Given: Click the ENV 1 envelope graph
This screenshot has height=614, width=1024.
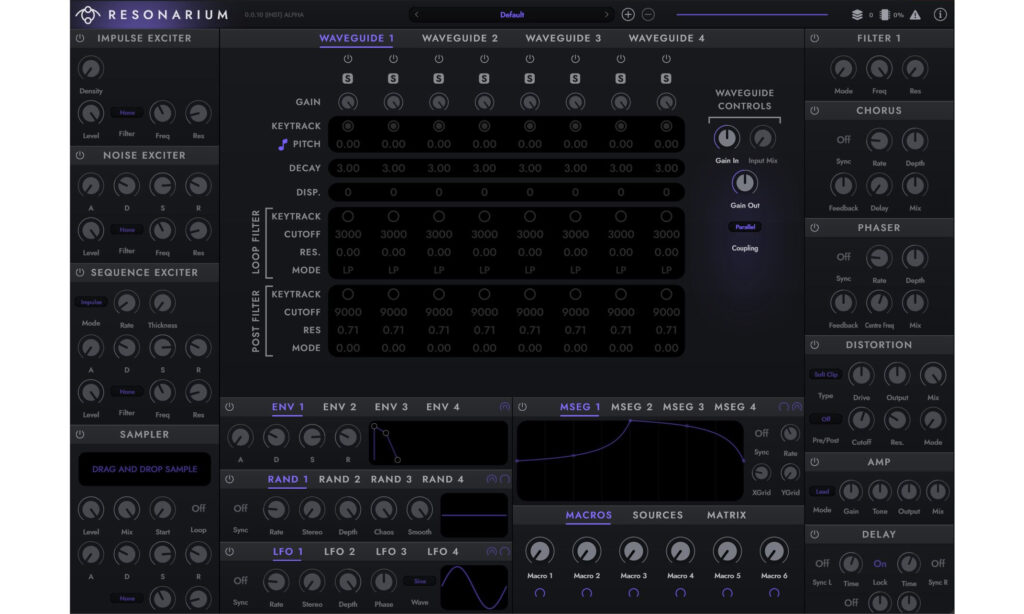Looking at the screenshot, I should pos(438,443).
